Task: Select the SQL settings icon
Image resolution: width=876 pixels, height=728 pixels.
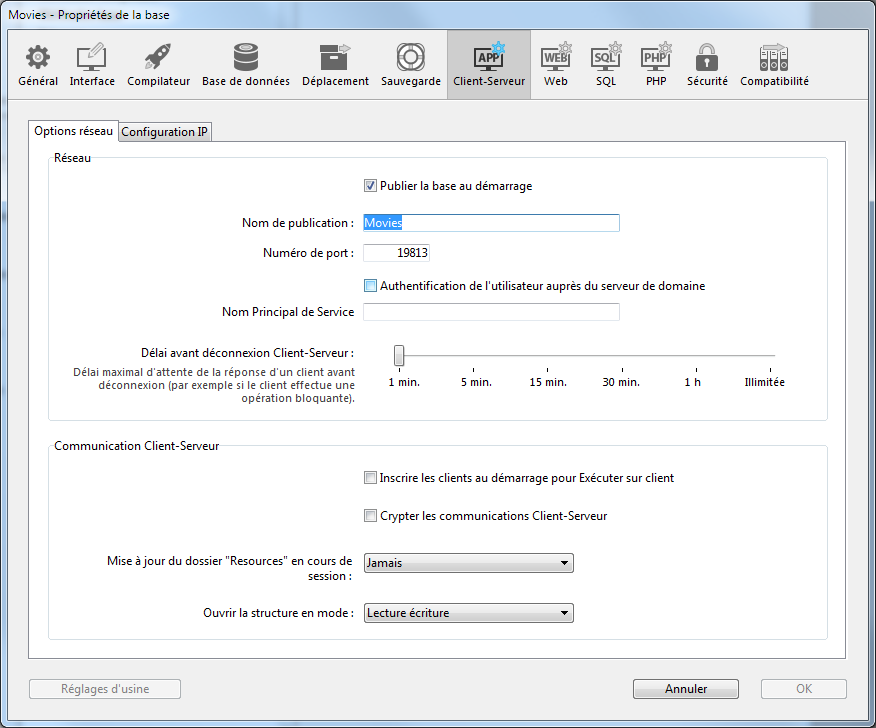Action: [606, 57]
